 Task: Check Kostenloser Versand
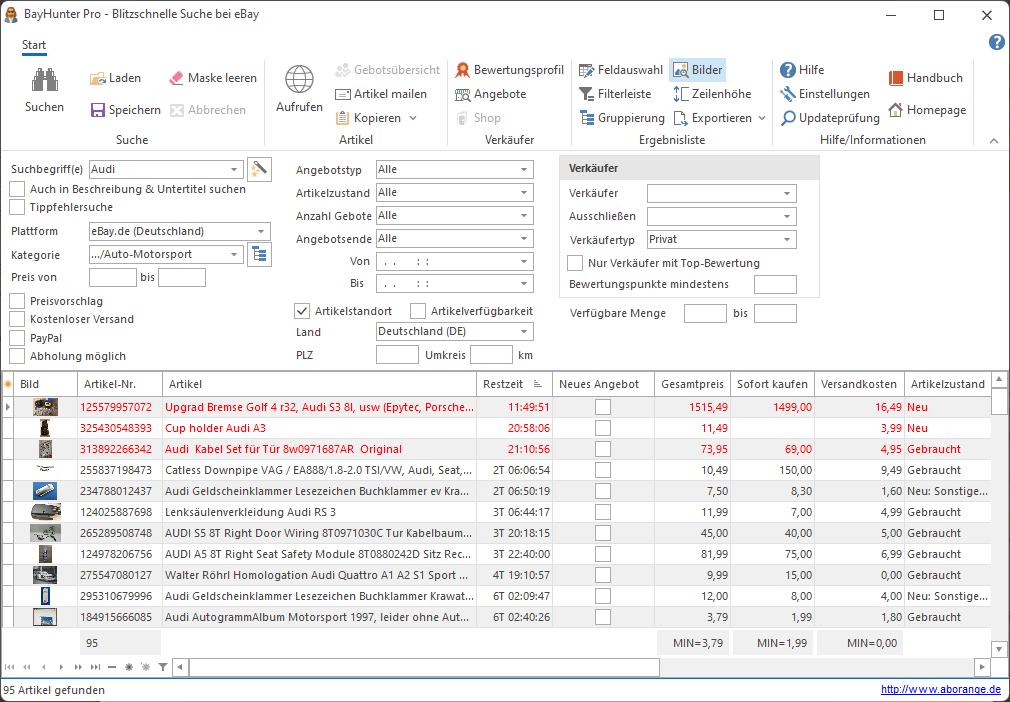pos(17,319)
